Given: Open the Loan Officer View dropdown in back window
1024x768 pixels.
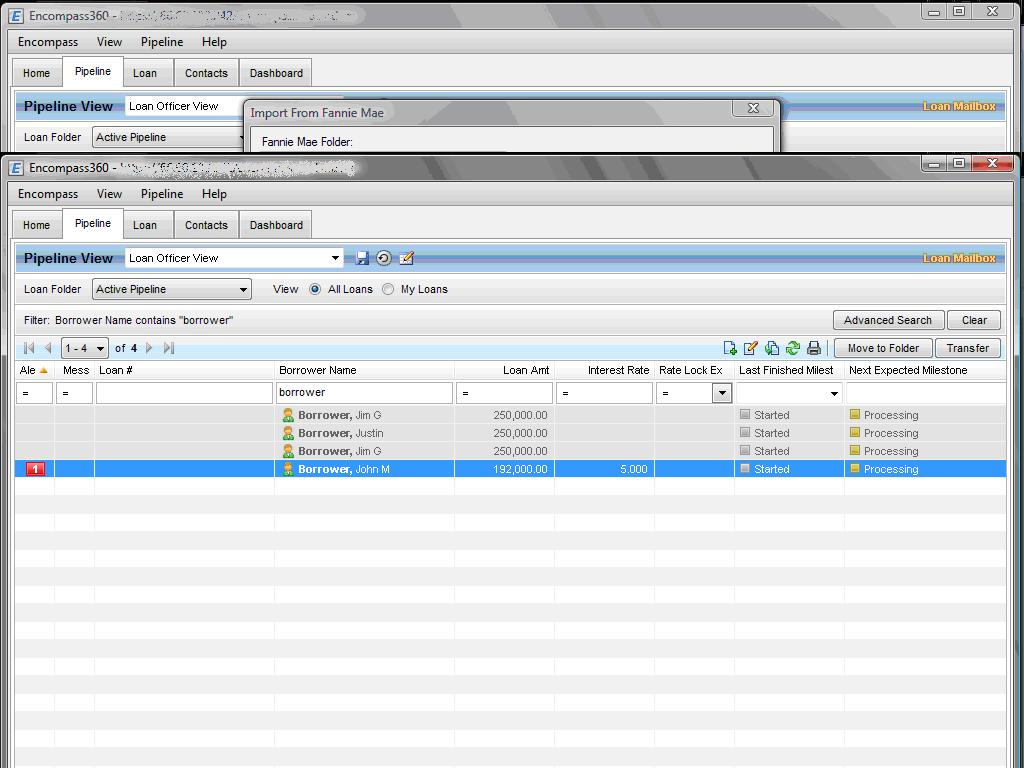Looking at the screenshot, I should pyautogui.click(x=184, y=106).
